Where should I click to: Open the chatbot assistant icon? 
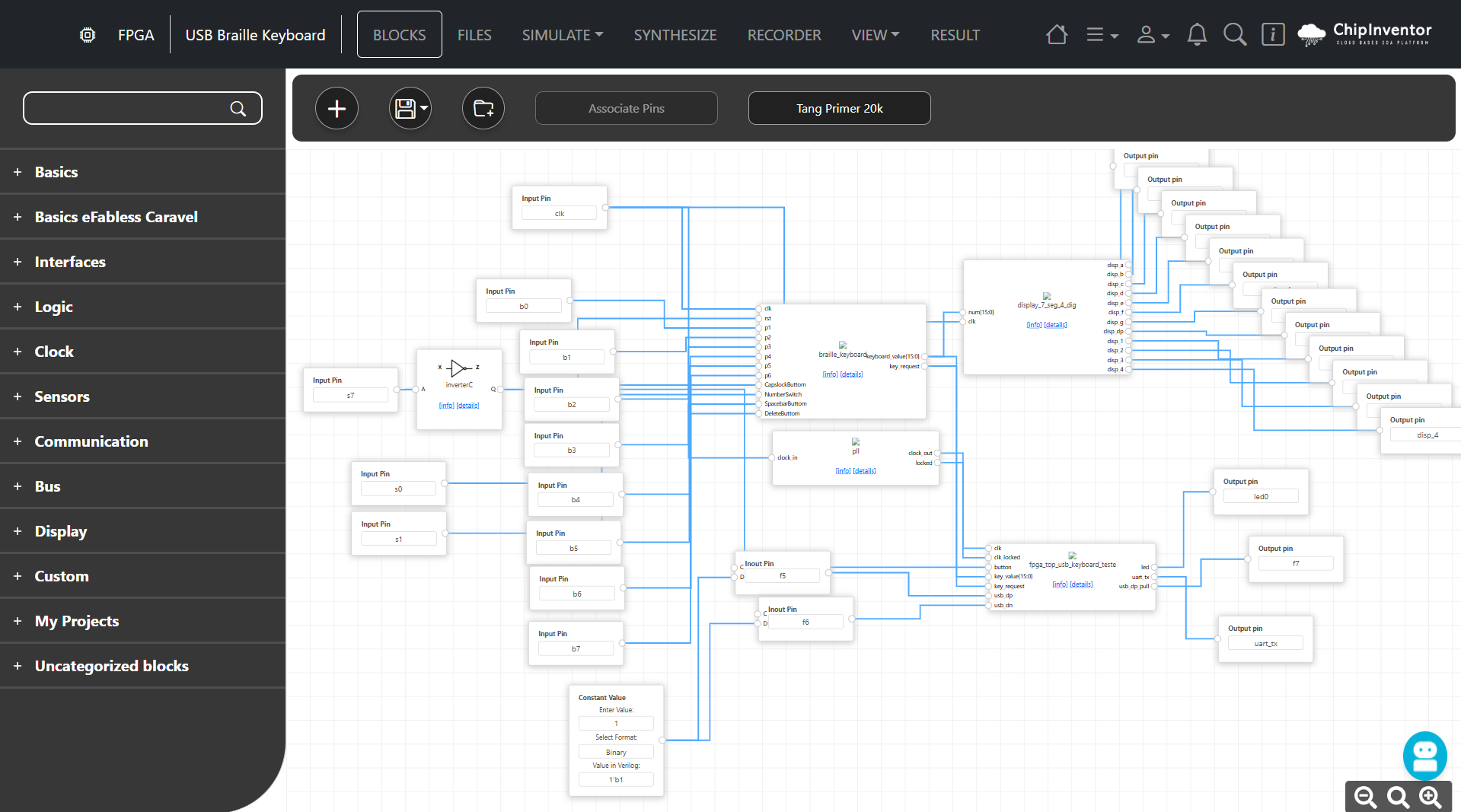coord(1424,755)
